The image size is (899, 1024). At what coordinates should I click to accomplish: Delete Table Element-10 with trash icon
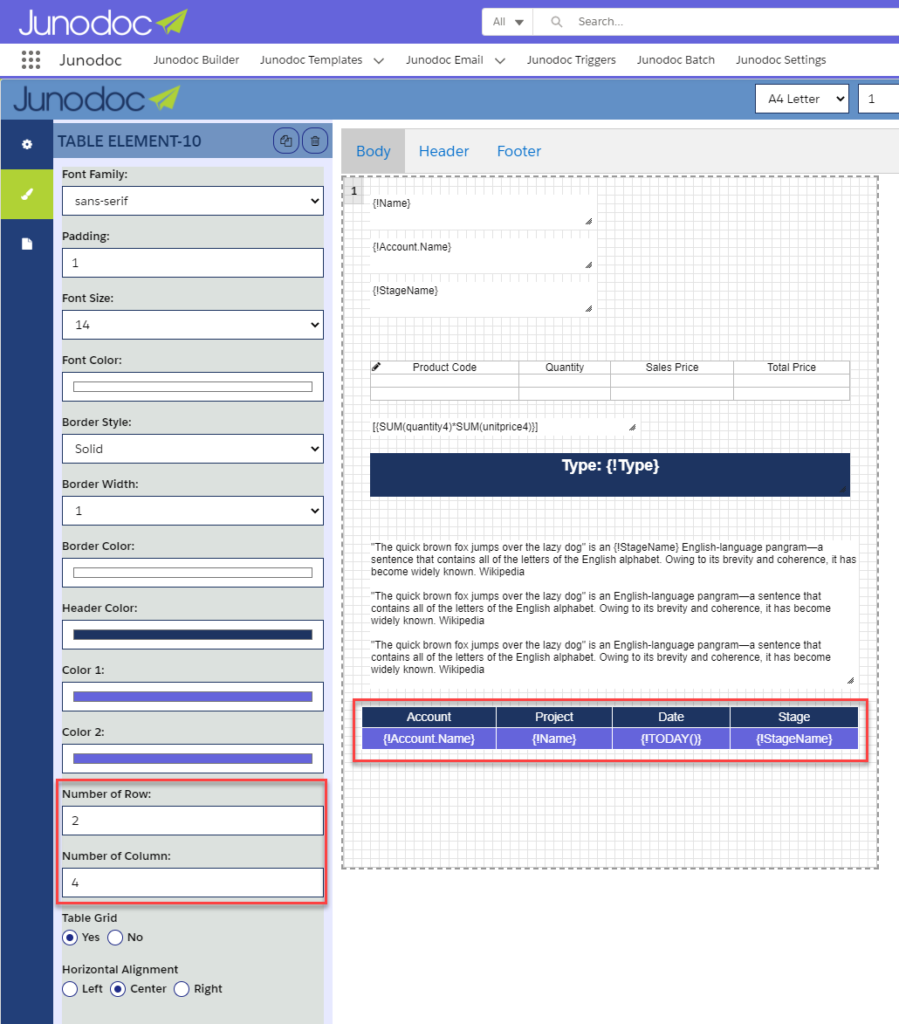point(315,140)
